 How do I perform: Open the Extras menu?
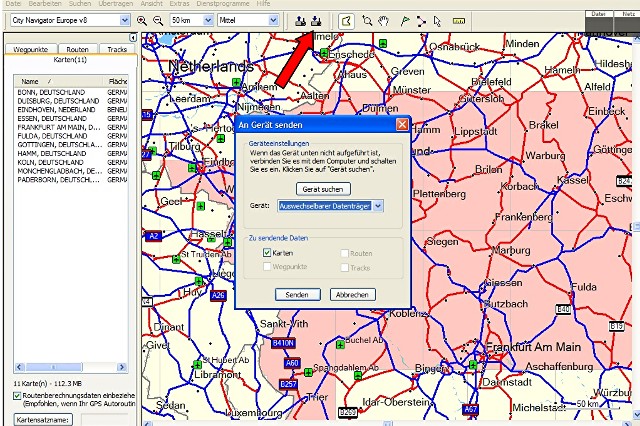[180, 3]
